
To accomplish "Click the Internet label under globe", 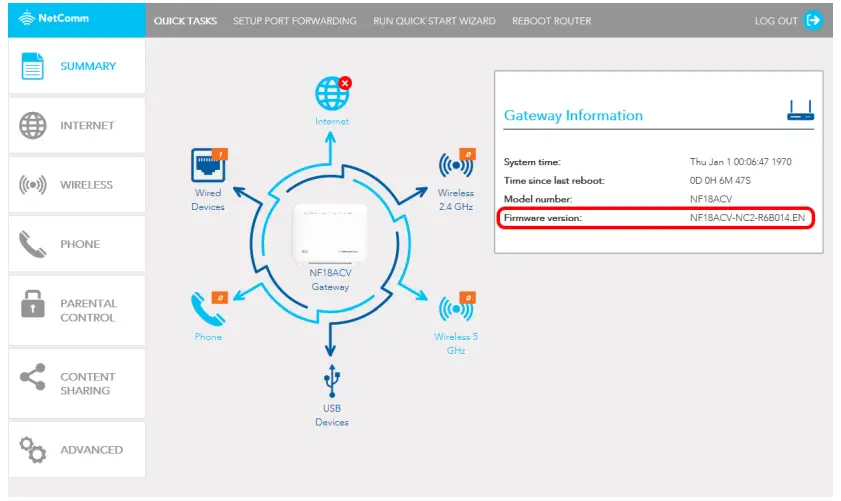I will point(331,121).
